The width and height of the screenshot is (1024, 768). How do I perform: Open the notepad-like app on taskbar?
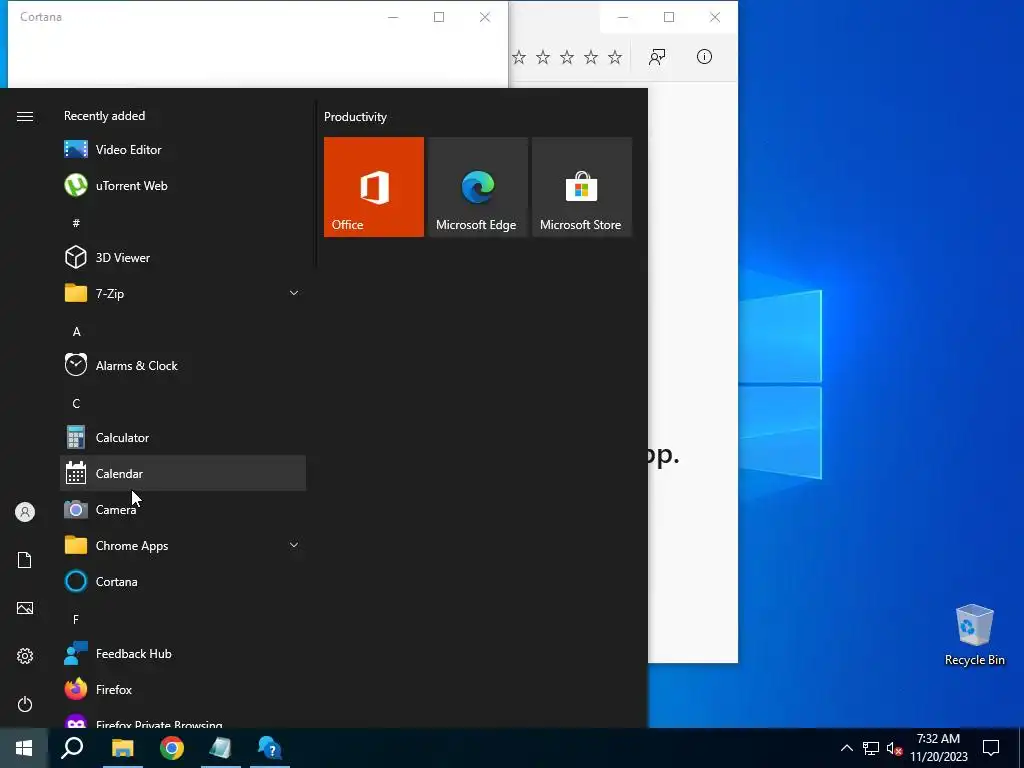(221, 748)
